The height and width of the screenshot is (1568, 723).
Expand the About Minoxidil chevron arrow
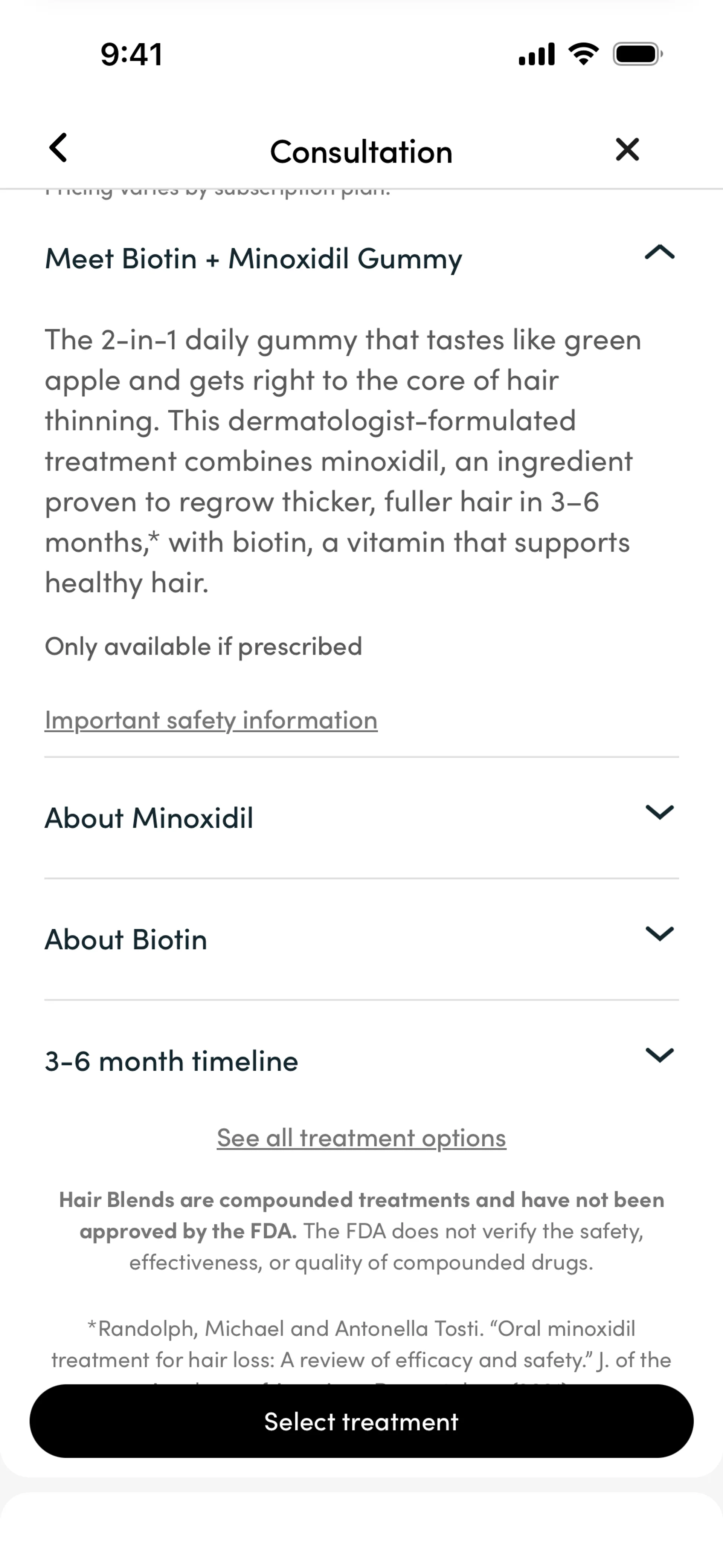coord(659,812)
